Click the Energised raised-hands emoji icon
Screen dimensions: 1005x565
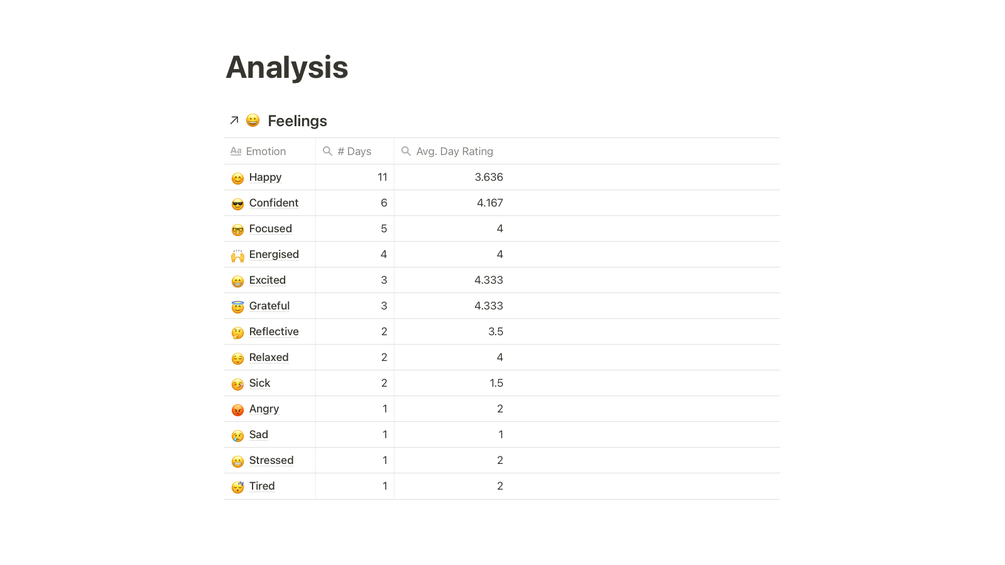[x=237, y=255]
